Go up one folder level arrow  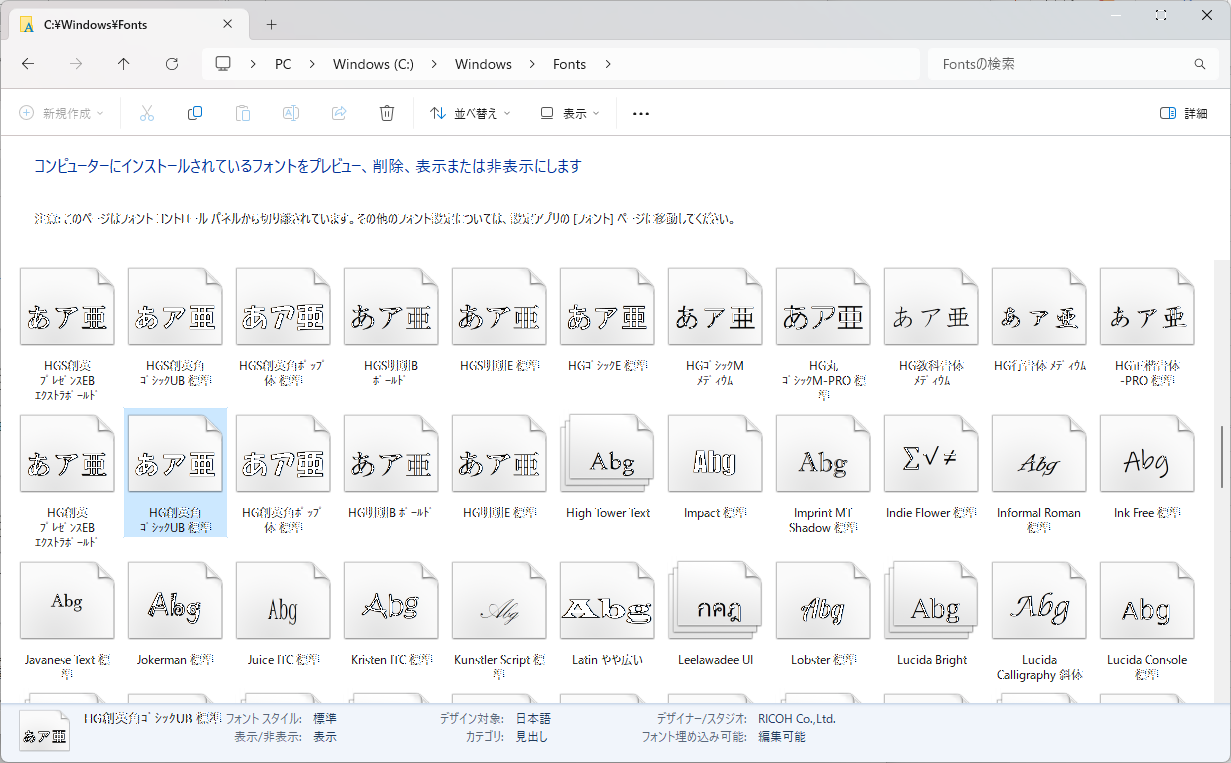[124, 64]
